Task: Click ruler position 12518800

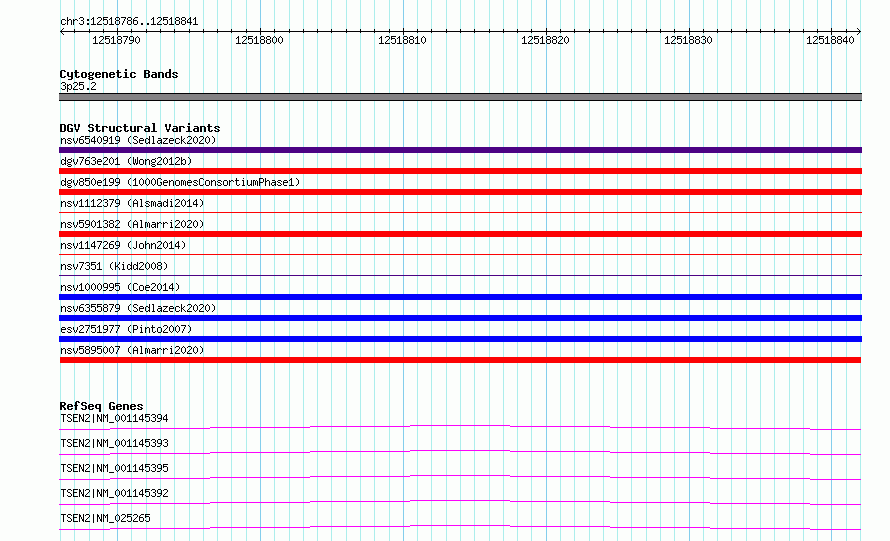Action: 259,40
